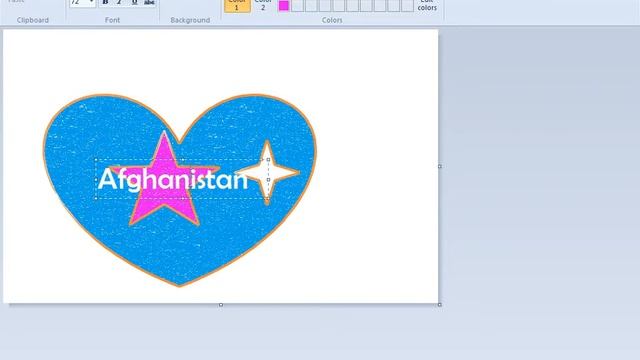Click the canvas right-middle resize handle
This screenshot has width=640, height=360.
click(x=440, y=166)
